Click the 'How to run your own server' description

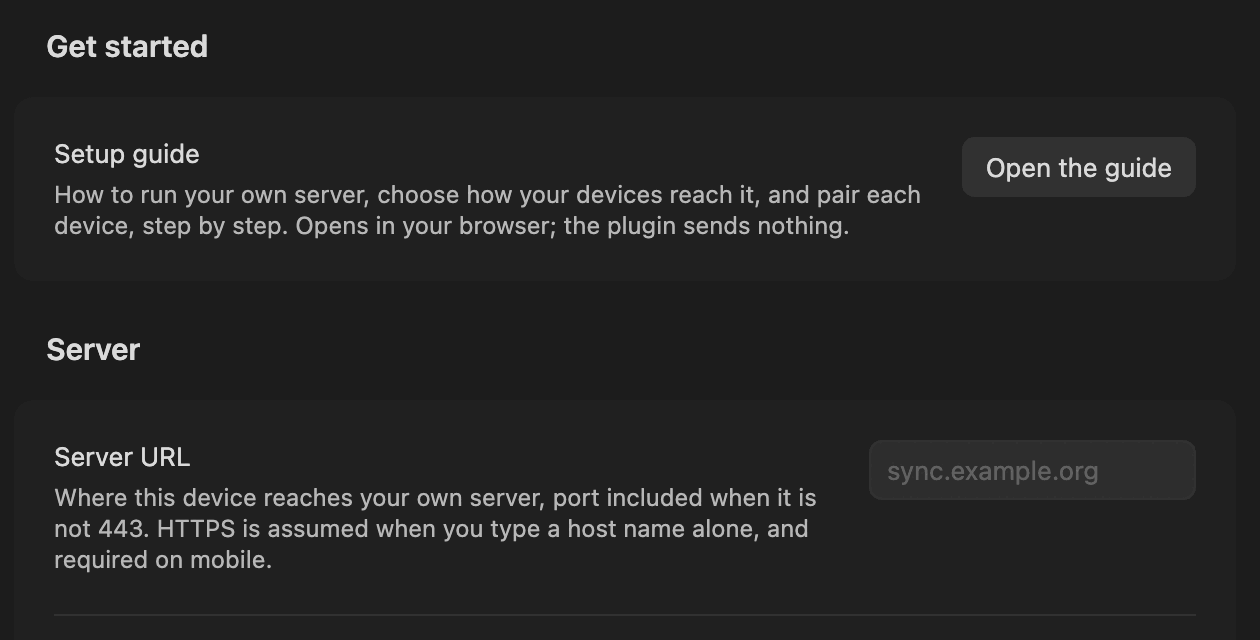point(487,210)
